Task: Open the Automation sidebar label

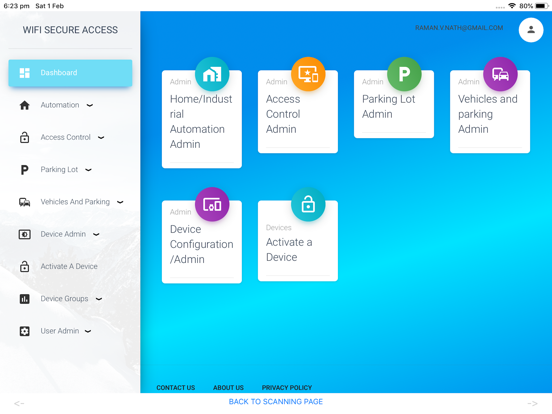Action: (x=60, y=105)
